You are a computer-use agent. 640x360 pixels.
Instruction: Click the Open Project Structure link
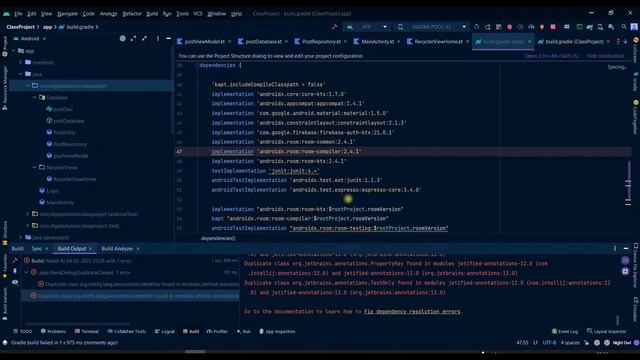tap(551, 56)
